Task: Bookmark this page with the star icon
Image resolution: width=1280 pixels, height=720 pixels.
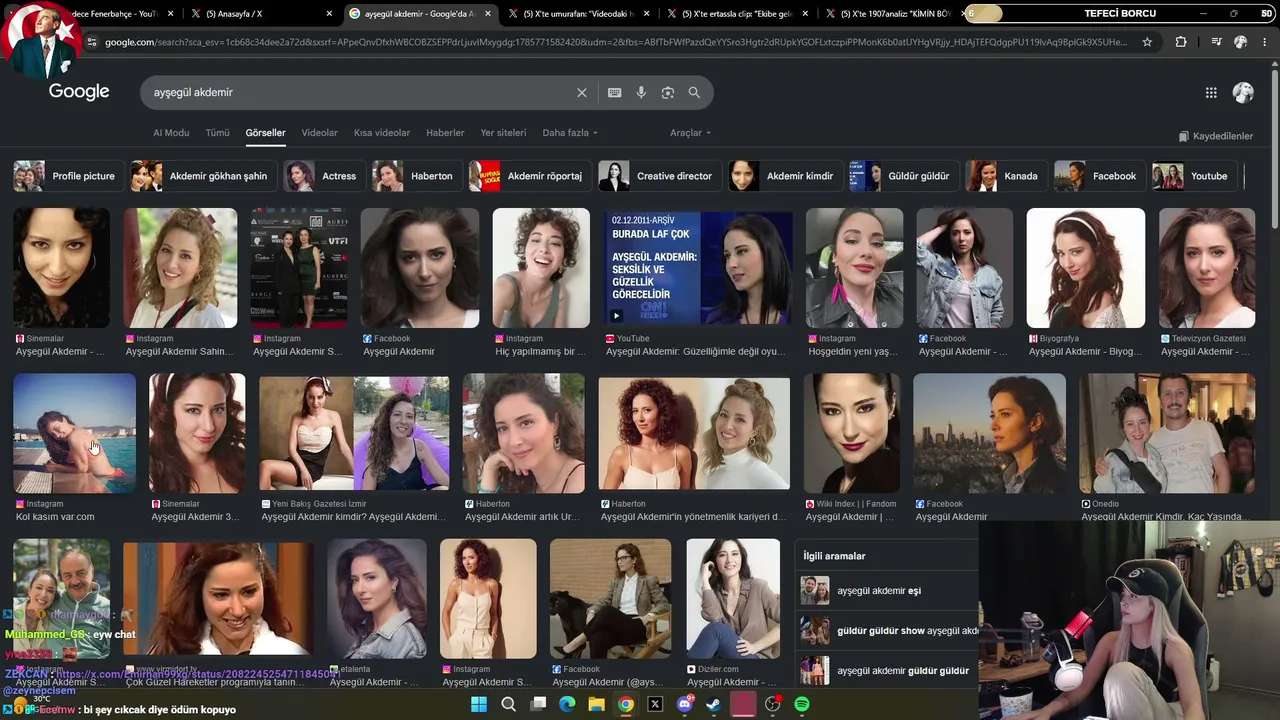Action: pyautogui.click(x=1147, y=42)
